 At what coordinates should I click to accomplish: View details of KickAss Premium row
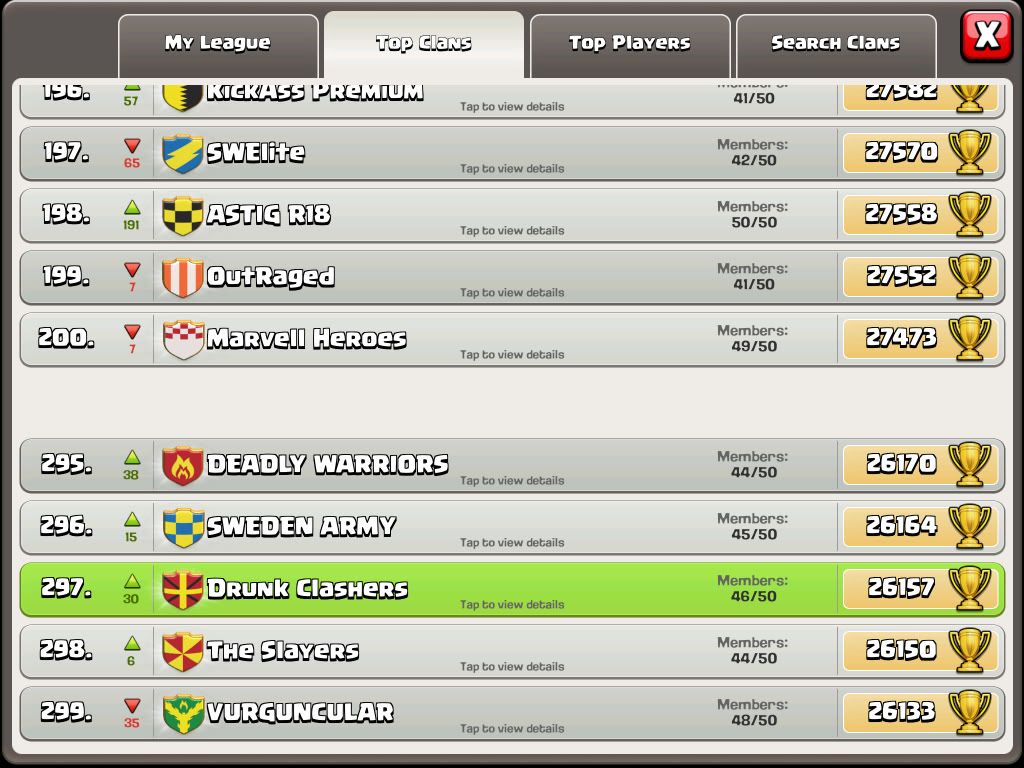pos(512,100)
